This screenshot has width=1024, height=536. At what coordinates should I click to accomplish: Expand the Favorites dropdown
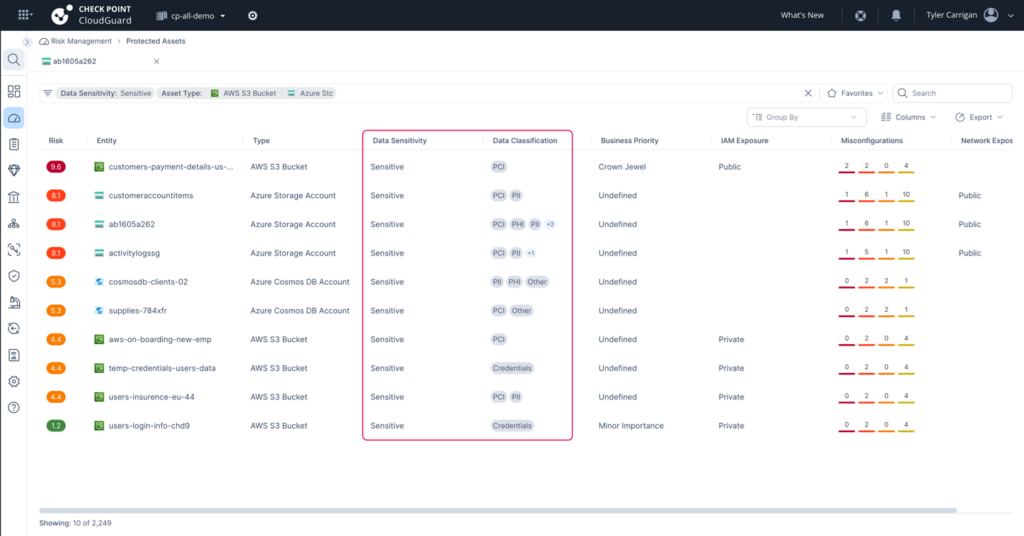click(x=855, y=93)
